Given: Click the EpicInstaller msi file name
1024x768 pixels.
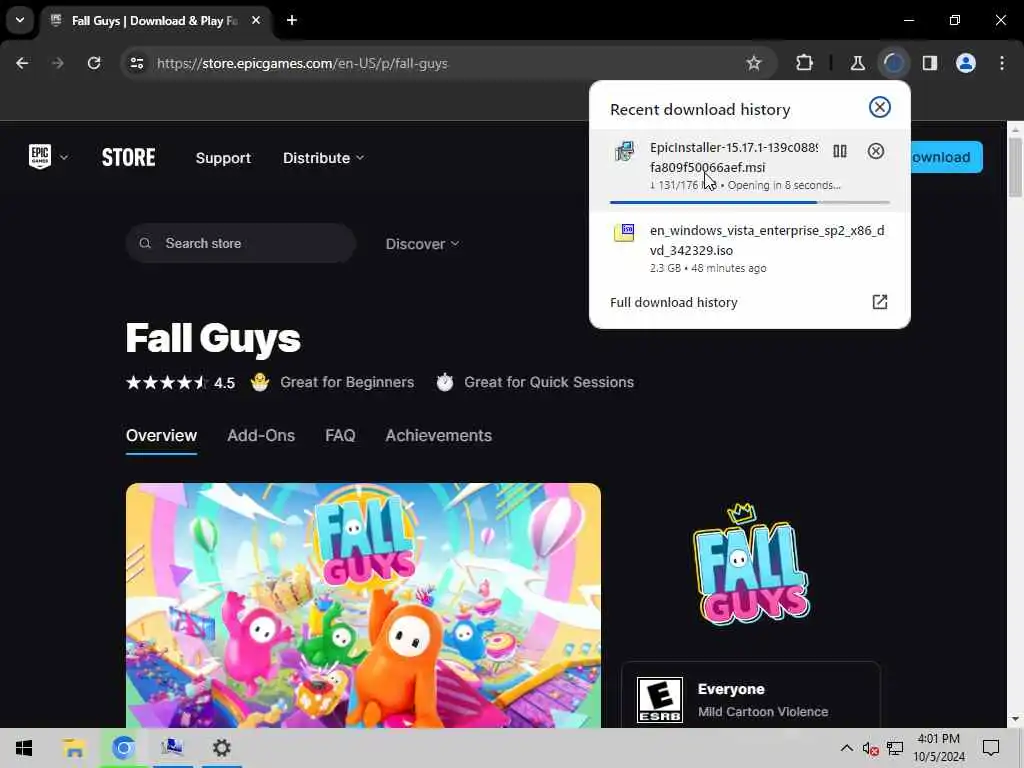Looking at the screenshot, I should [x=733, y=157].
